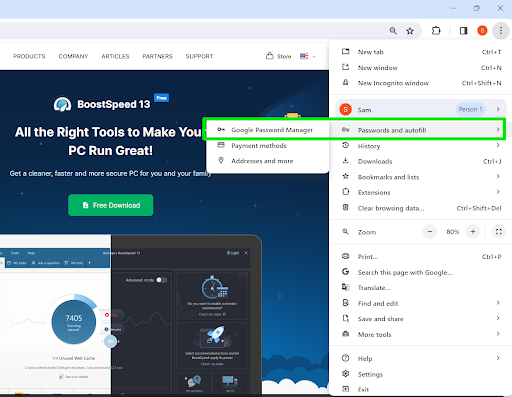Toggle Advanced mode switch in app preview
The width and height of the screenshot is (512, 397).
click(162, 280)
